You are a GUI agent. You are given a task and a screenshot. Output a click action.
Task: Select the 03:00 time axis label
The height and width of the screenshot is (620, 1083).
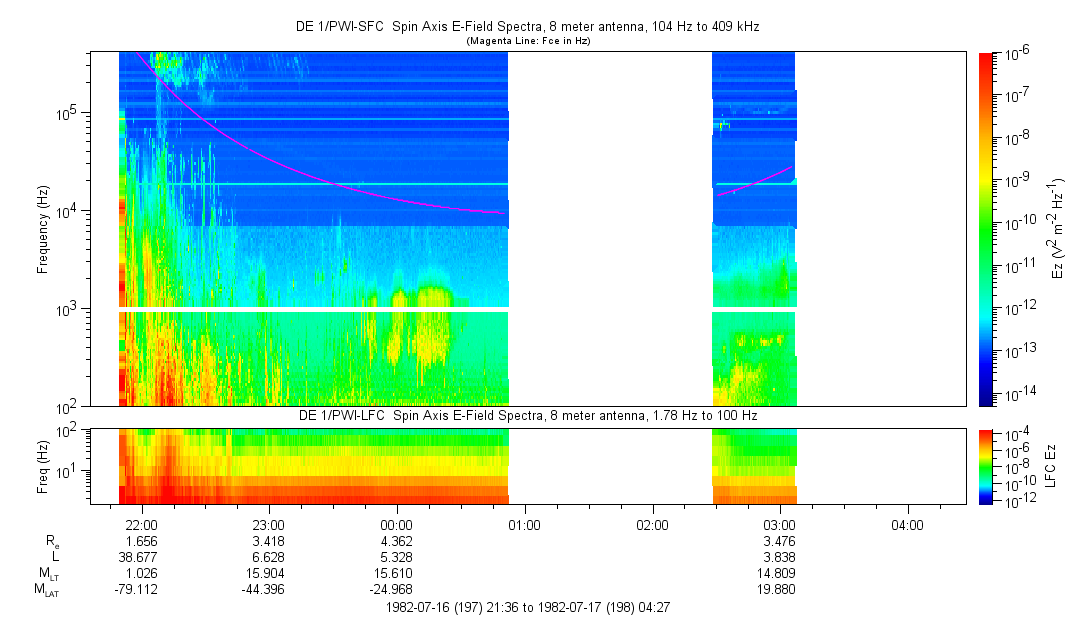coord(780,525)
